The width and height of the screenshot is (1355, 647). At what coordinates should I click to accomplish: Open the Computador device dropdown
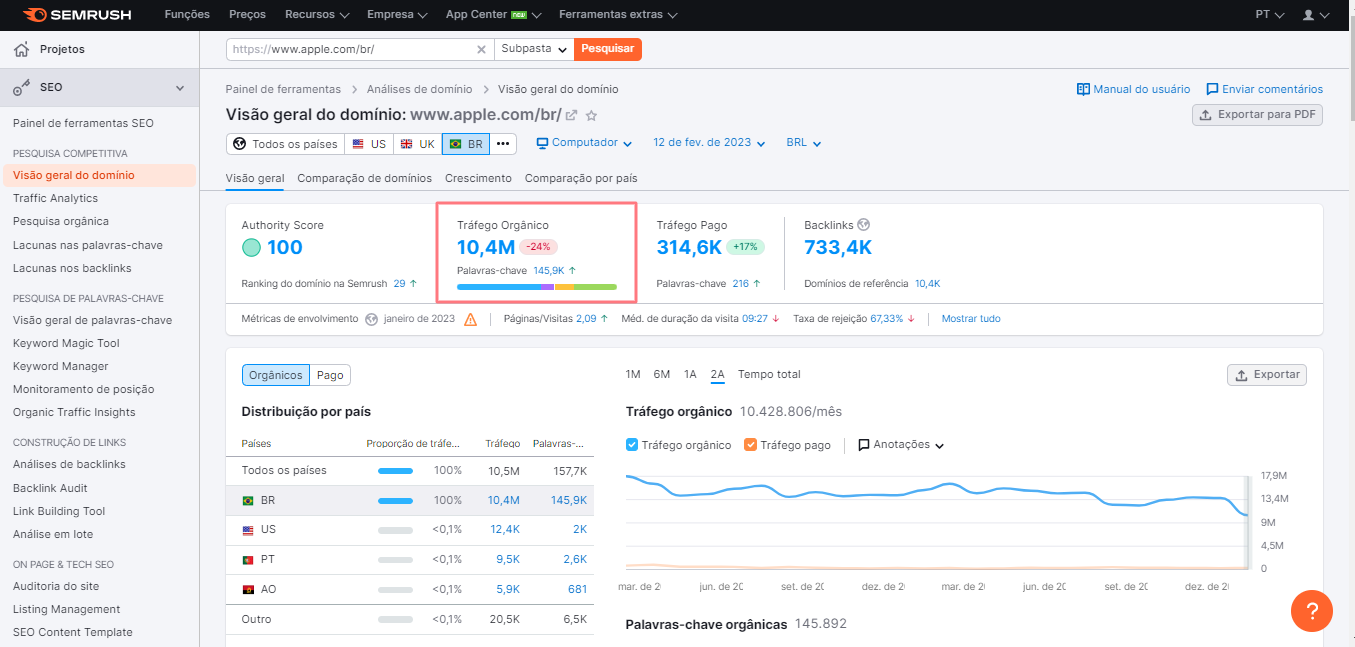pos(585,143)
